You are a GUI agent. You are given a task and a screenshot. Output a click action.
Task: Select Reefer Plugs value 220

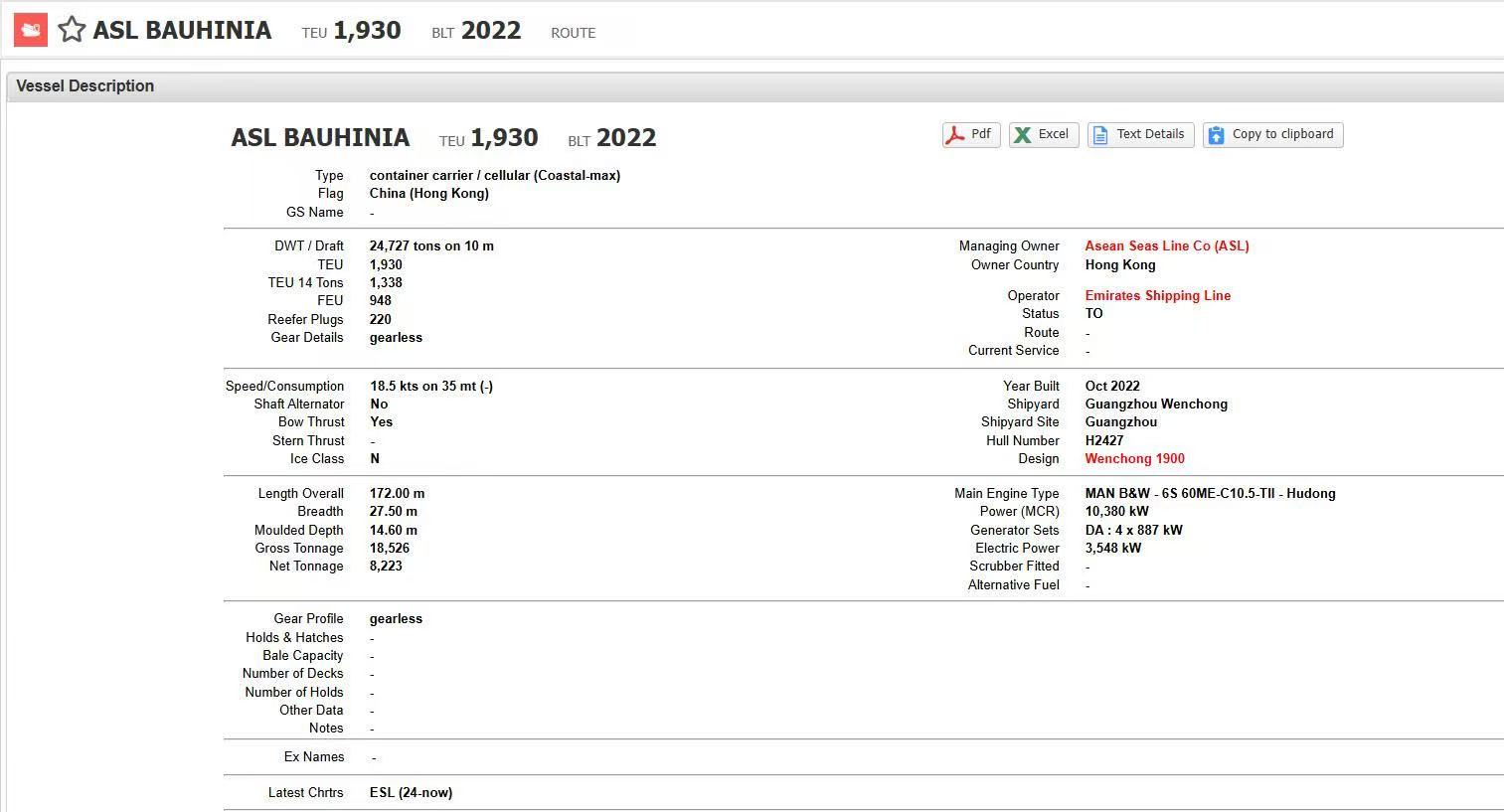(x=381, y=320)
